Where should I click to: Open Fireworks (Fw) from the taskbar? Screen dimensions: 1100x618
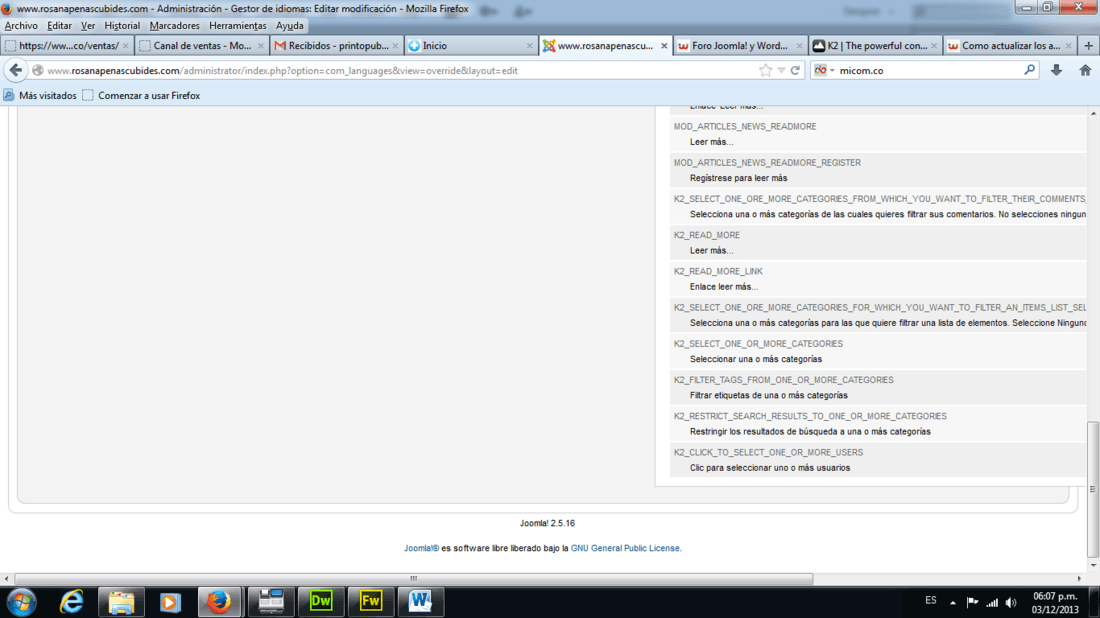pyautogui.click(x=370, y=601)
